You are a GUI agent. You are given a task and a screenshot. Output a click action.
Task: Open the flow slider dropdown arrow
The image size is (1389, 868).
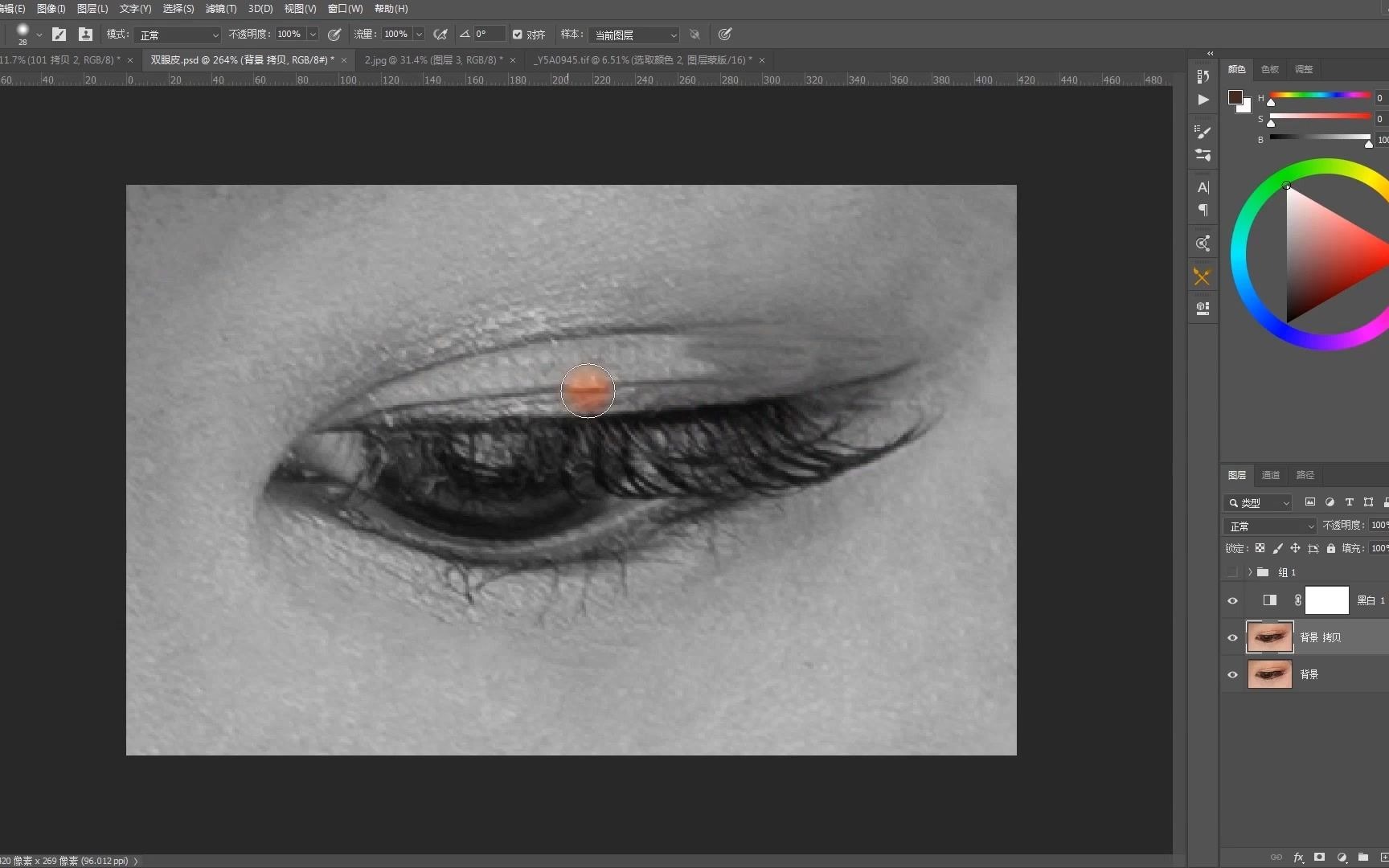[419, 35]
